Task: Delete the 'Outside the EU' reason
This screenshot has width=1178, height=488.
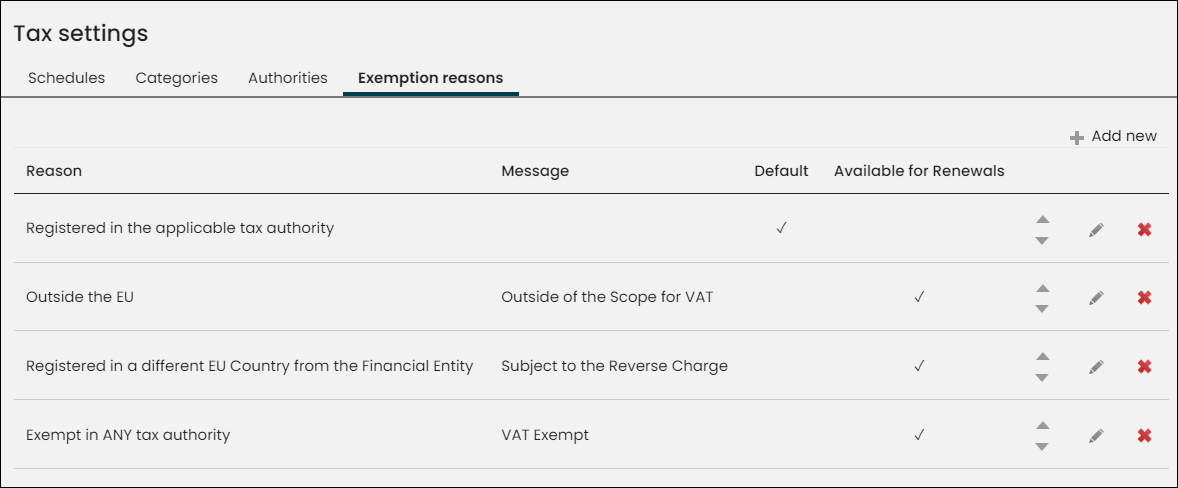Action: click(1144, 298)
